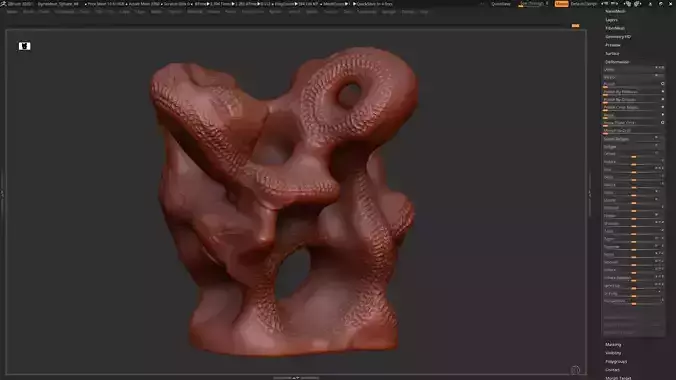Click the Twist deformation slider

tap(632, 232)
